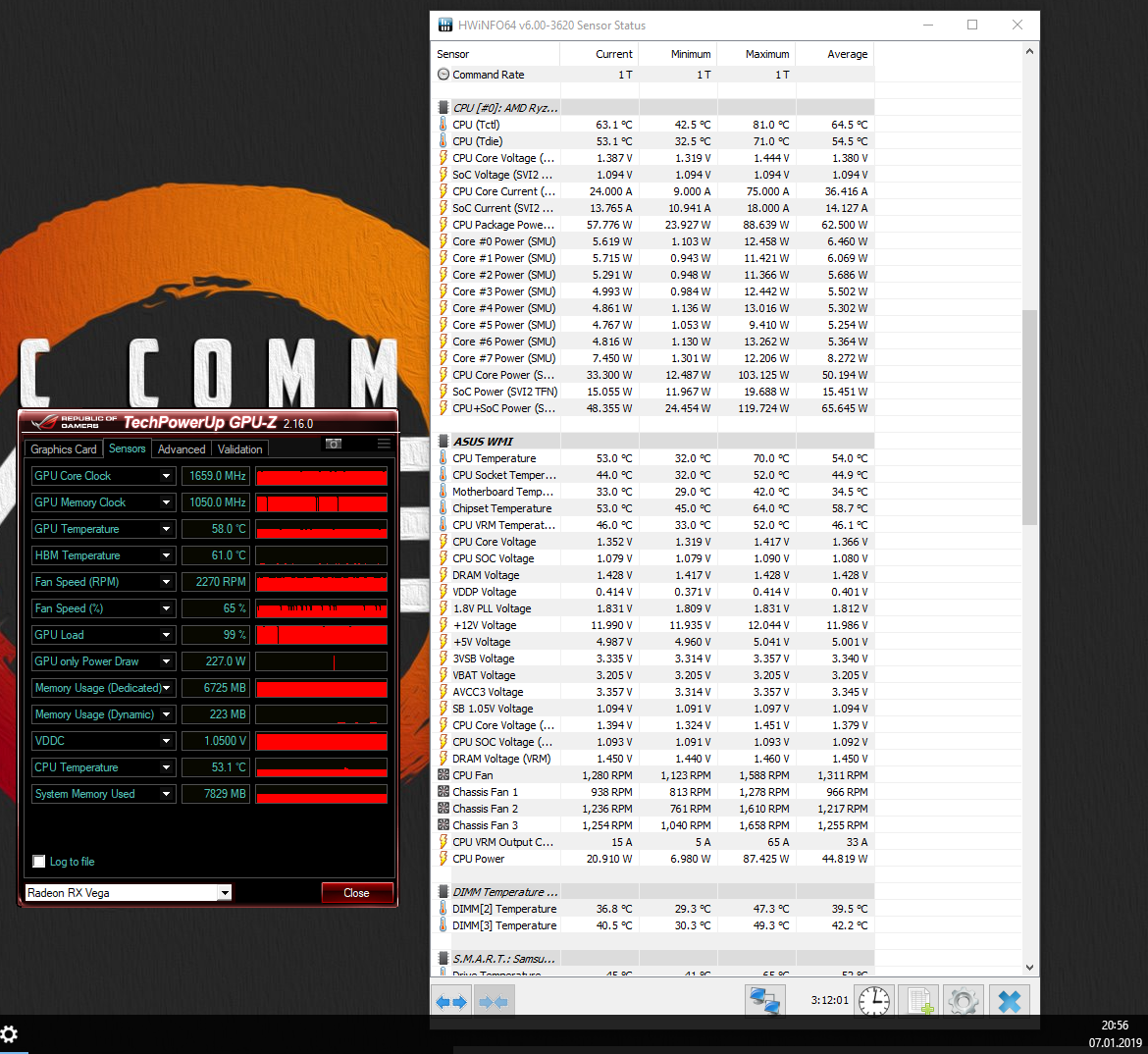Select the Chipset Temperature sensor row
The width and height of the screenshot is (1148, 1054).
[652, 508]
